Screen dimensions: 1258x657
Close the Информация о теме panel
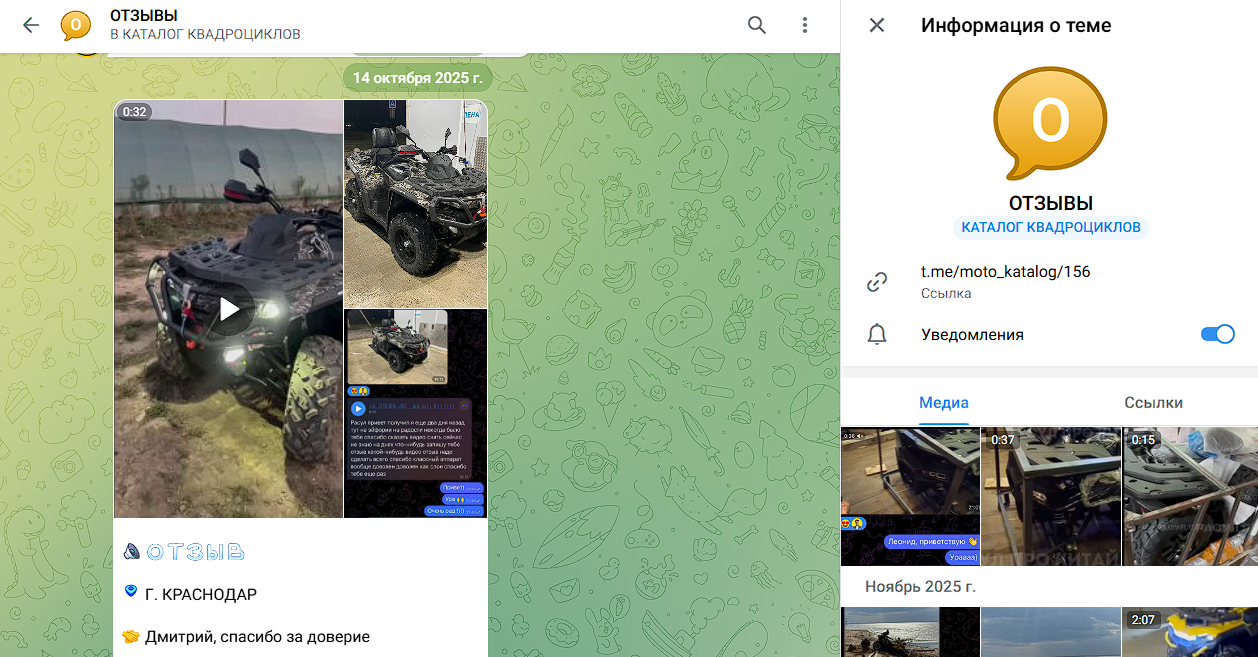click(877, 25)
